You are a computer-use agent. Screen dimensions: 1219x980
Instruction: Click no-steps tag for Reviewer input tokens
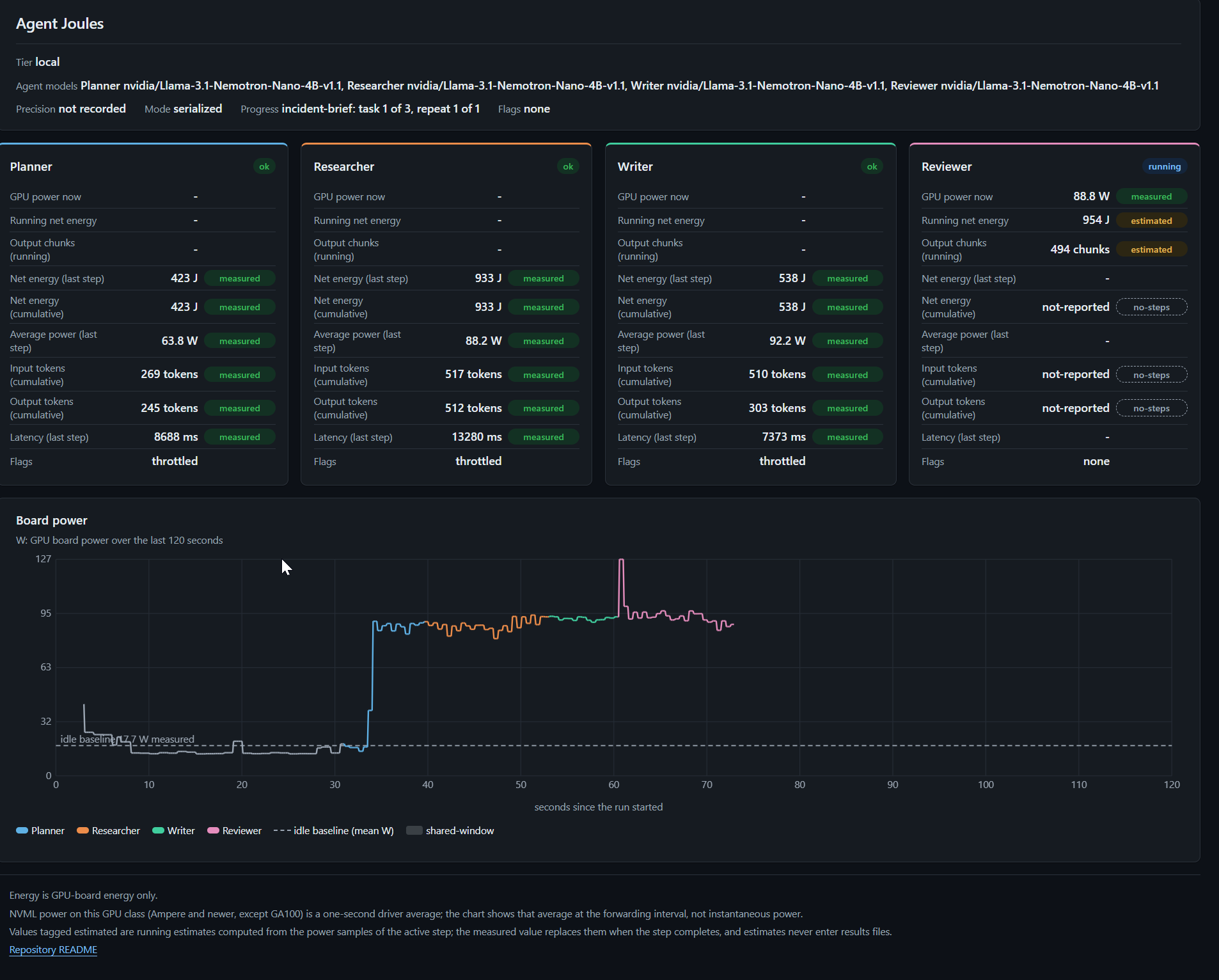pos(1151,375)
